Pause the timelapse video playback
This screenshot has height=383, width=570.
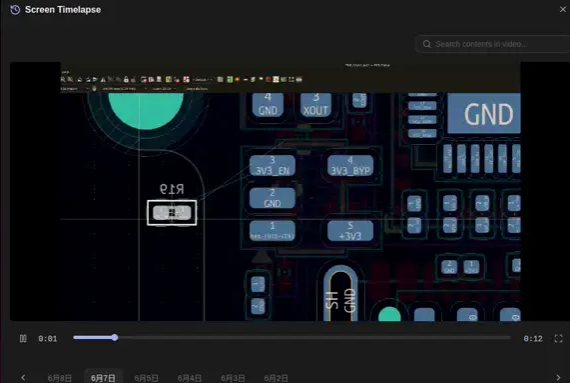point(23,339)
